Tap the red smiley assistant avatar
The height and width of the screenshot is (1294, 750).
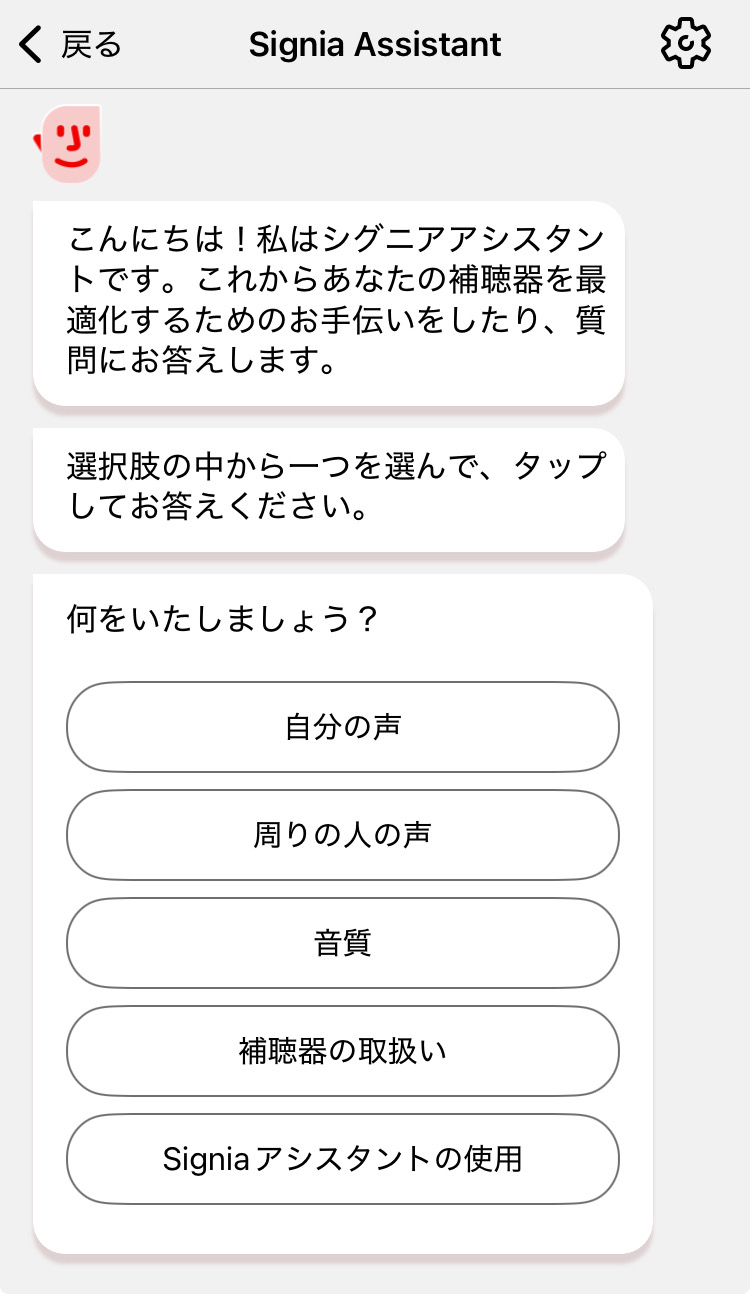pyautogui.click(x=69, y=144)
